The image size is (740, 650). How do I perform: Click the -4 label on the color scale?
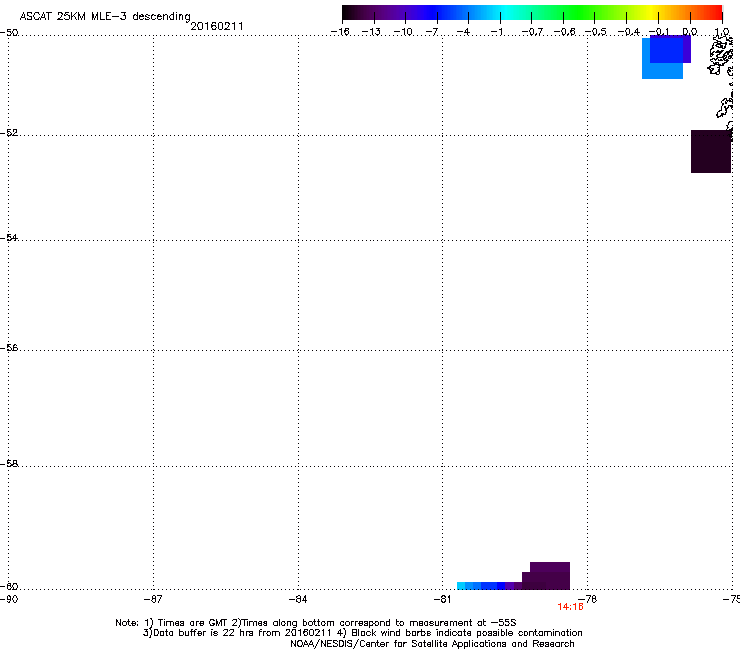[463, 32]
